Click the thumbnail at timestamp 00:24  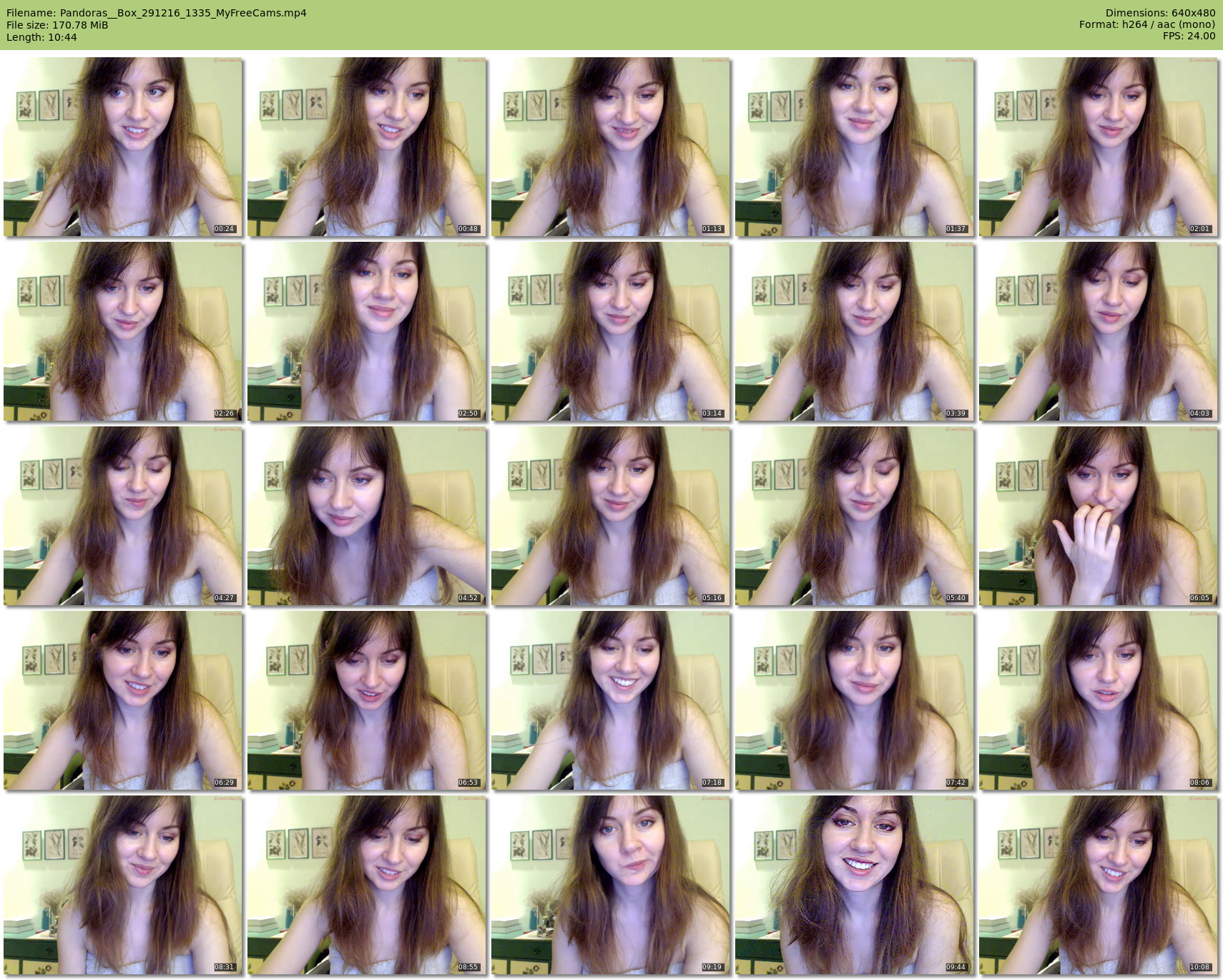click(122, 147)
